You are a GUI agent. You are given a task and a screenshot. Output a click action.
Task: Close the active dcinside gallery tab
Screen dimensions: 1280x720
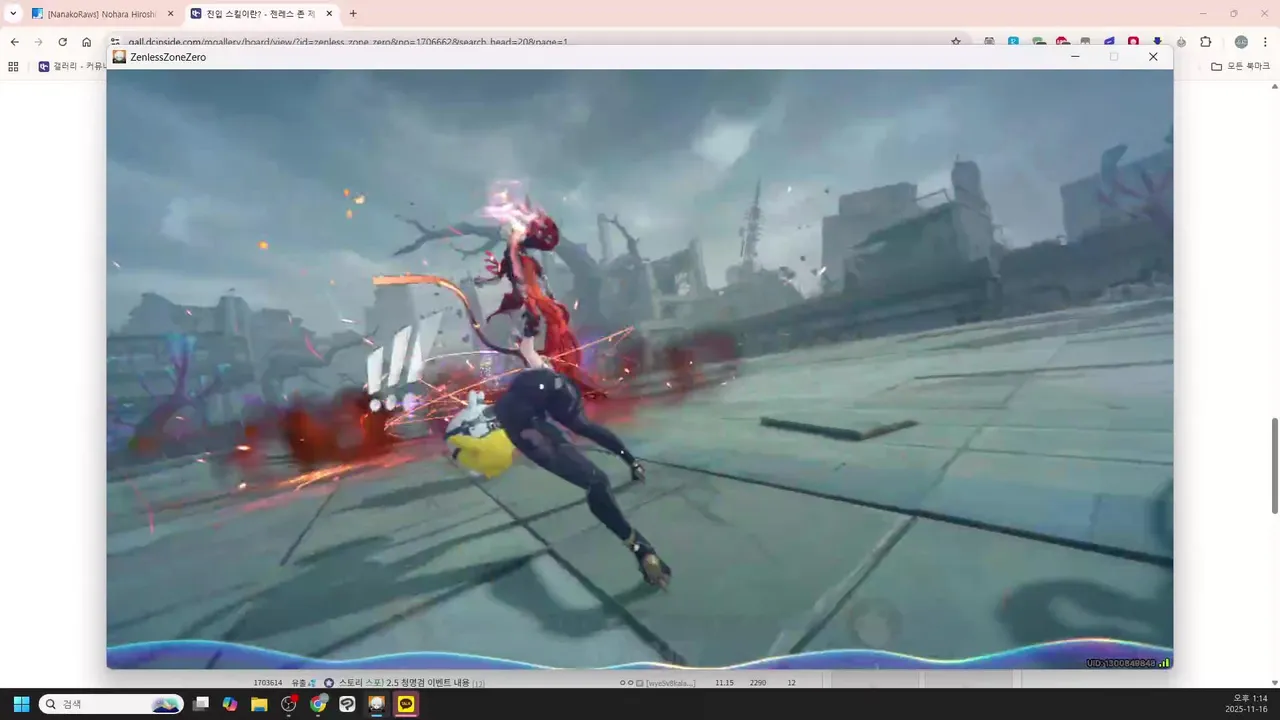329,14
